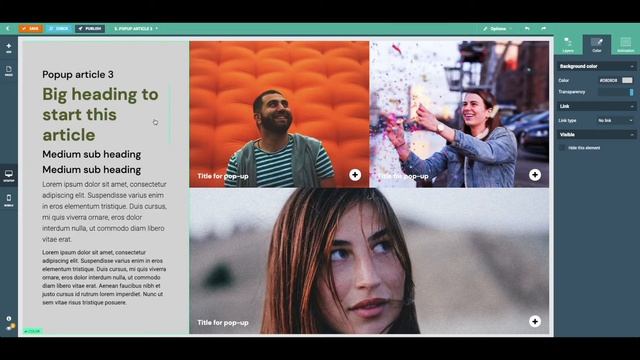Publish the page
The image size is (640, 360).
pyautogui.click(x=90, y=29)
